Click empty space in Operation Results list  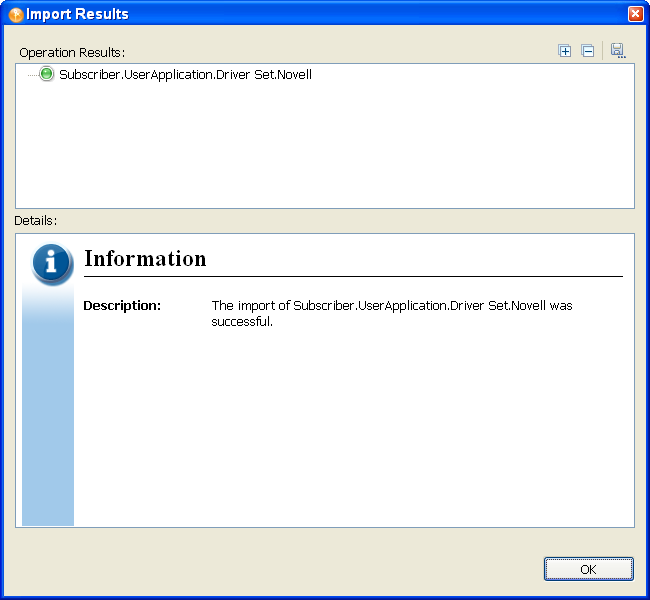point(325,150)
